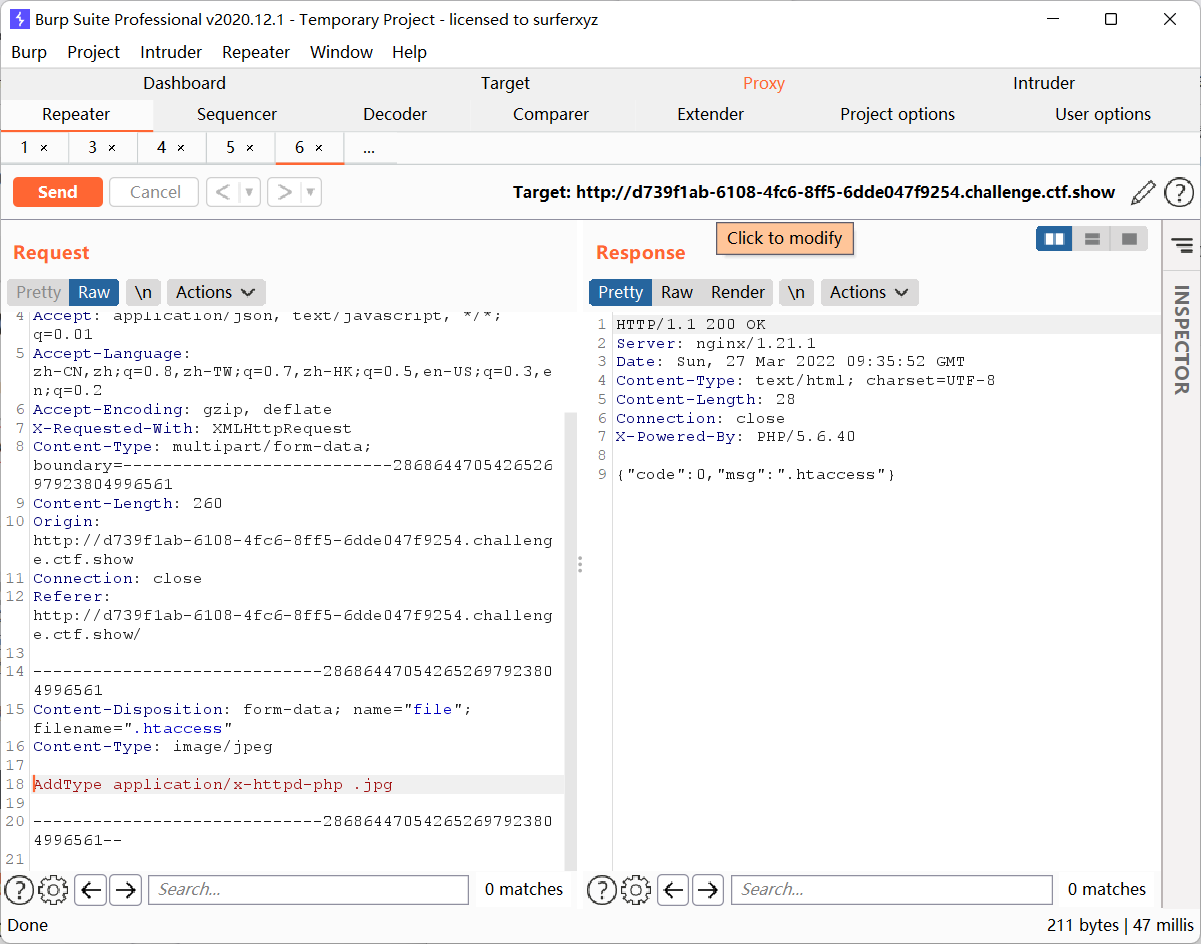Select Repeater request tab 5
This screenshot has width=1201, height=944.
[x=231, y=148]
